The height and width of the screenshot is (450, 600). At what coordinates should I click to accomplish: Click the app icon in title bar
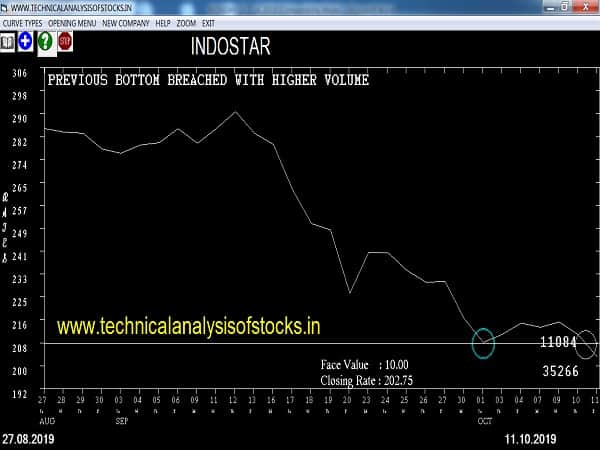coord(6,7)
